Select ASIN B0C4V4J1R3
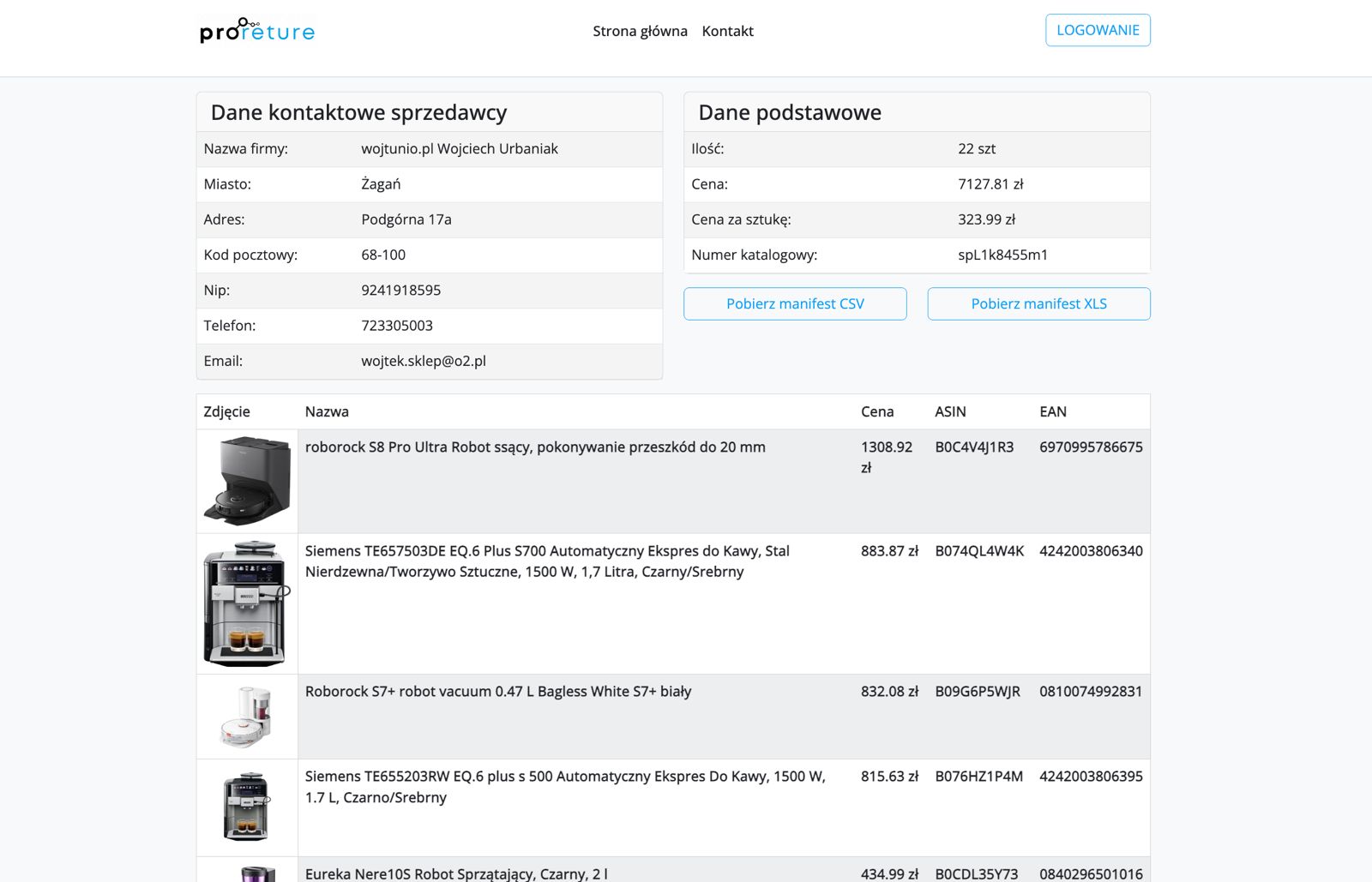The width and height of the screenshot is (1372, 882). pyautogui.click(x=974, y=447)
